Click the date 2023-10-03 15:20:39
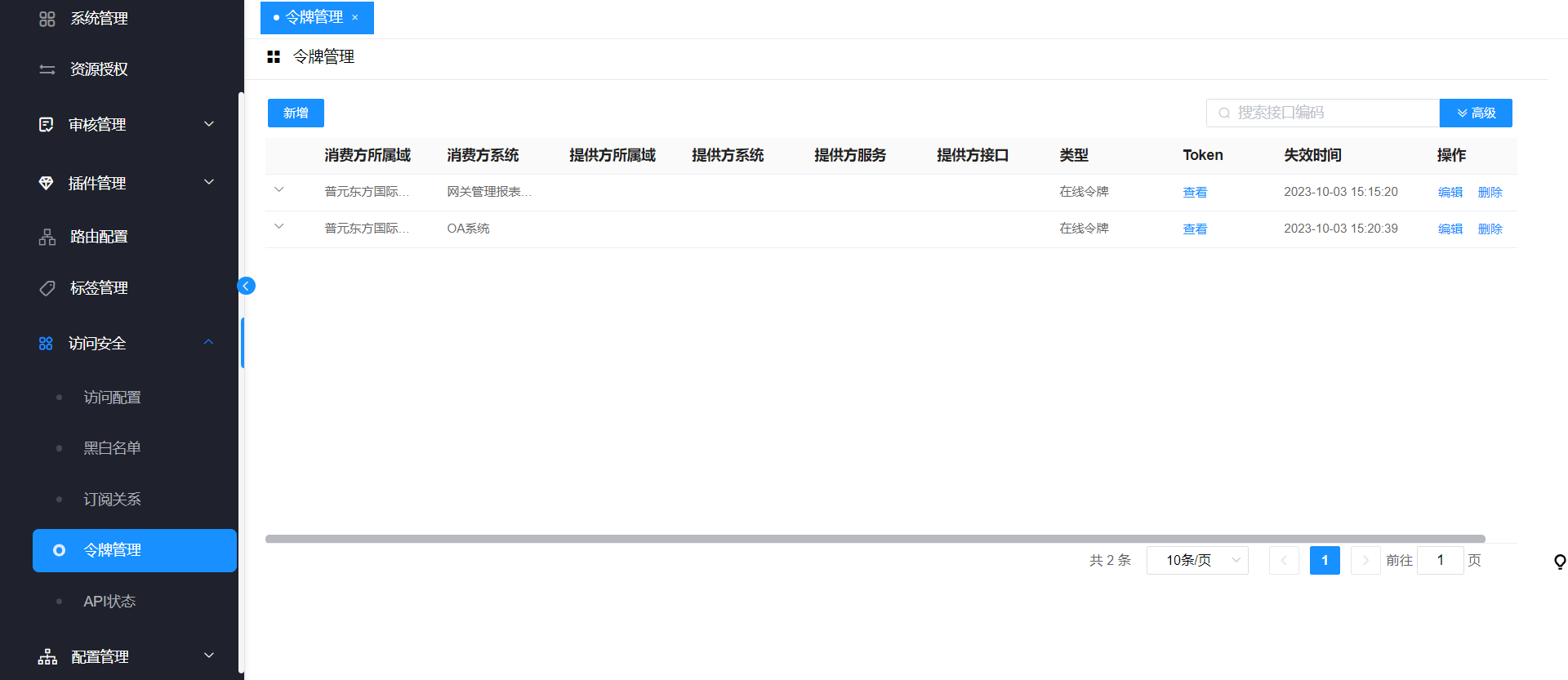The width and height of the screenshot is (1568, 680). tap(1341, 229)
